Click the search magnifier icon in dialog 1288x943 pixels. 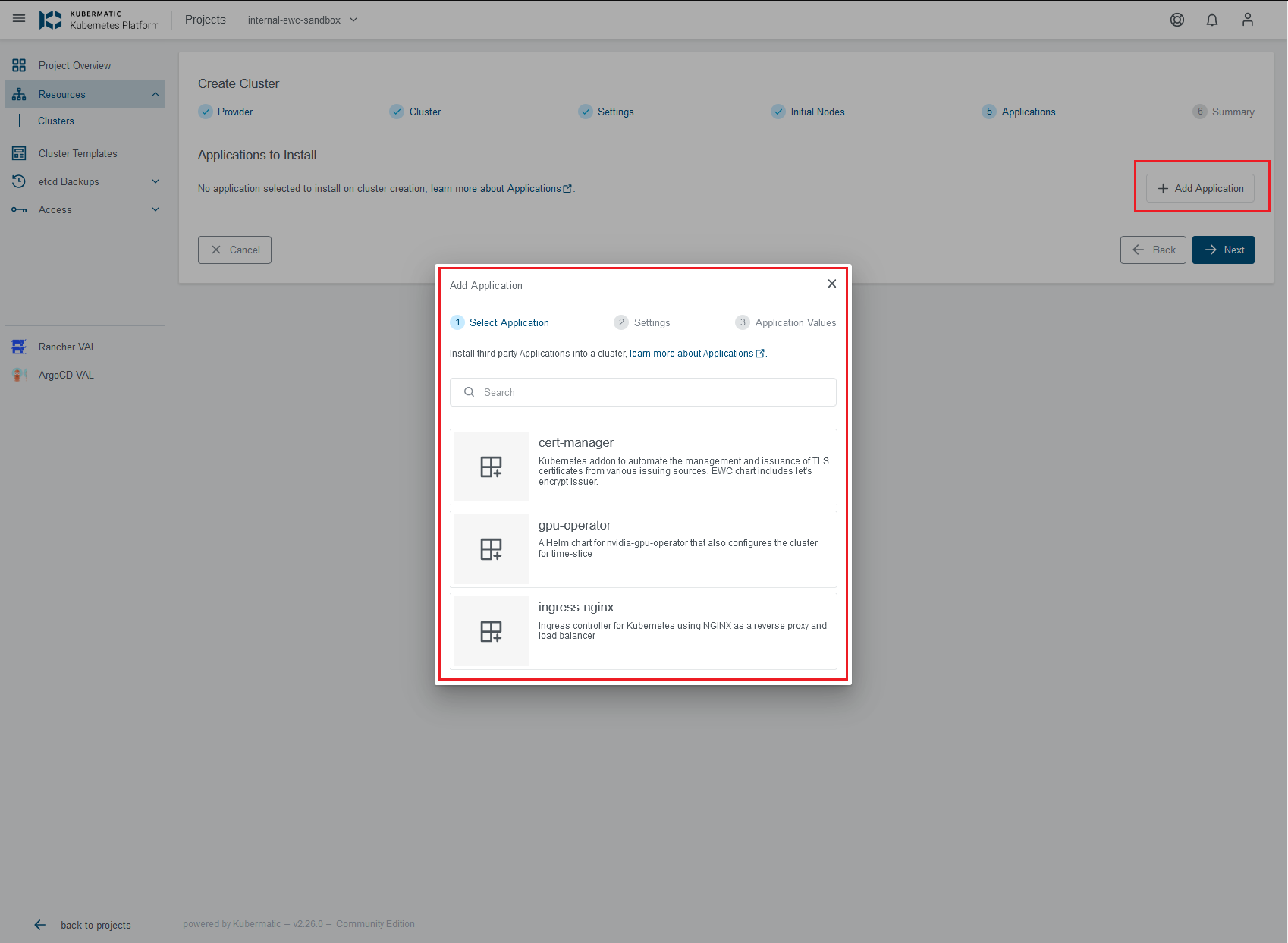click(469, 392)
